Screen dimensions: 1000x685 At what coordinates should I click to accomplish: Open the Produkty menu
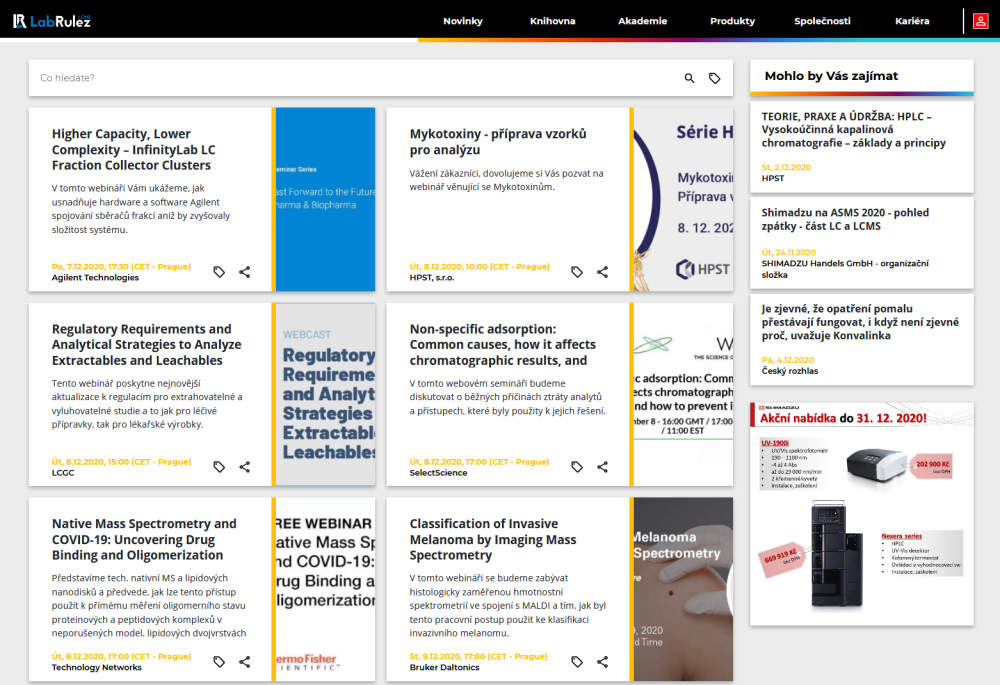pyautogui.click(x=732, y=21)
